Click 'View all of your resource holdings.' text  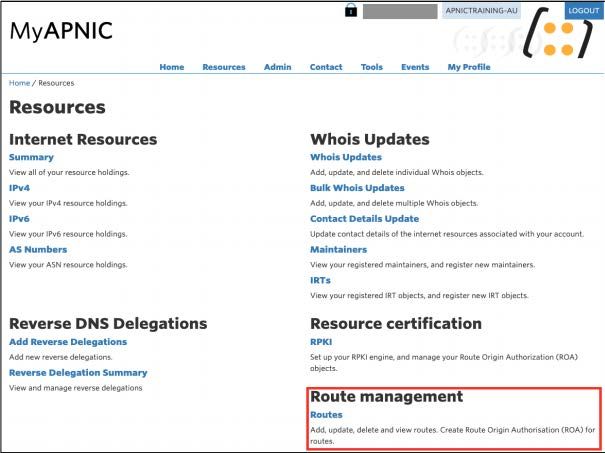pos(69,172)
